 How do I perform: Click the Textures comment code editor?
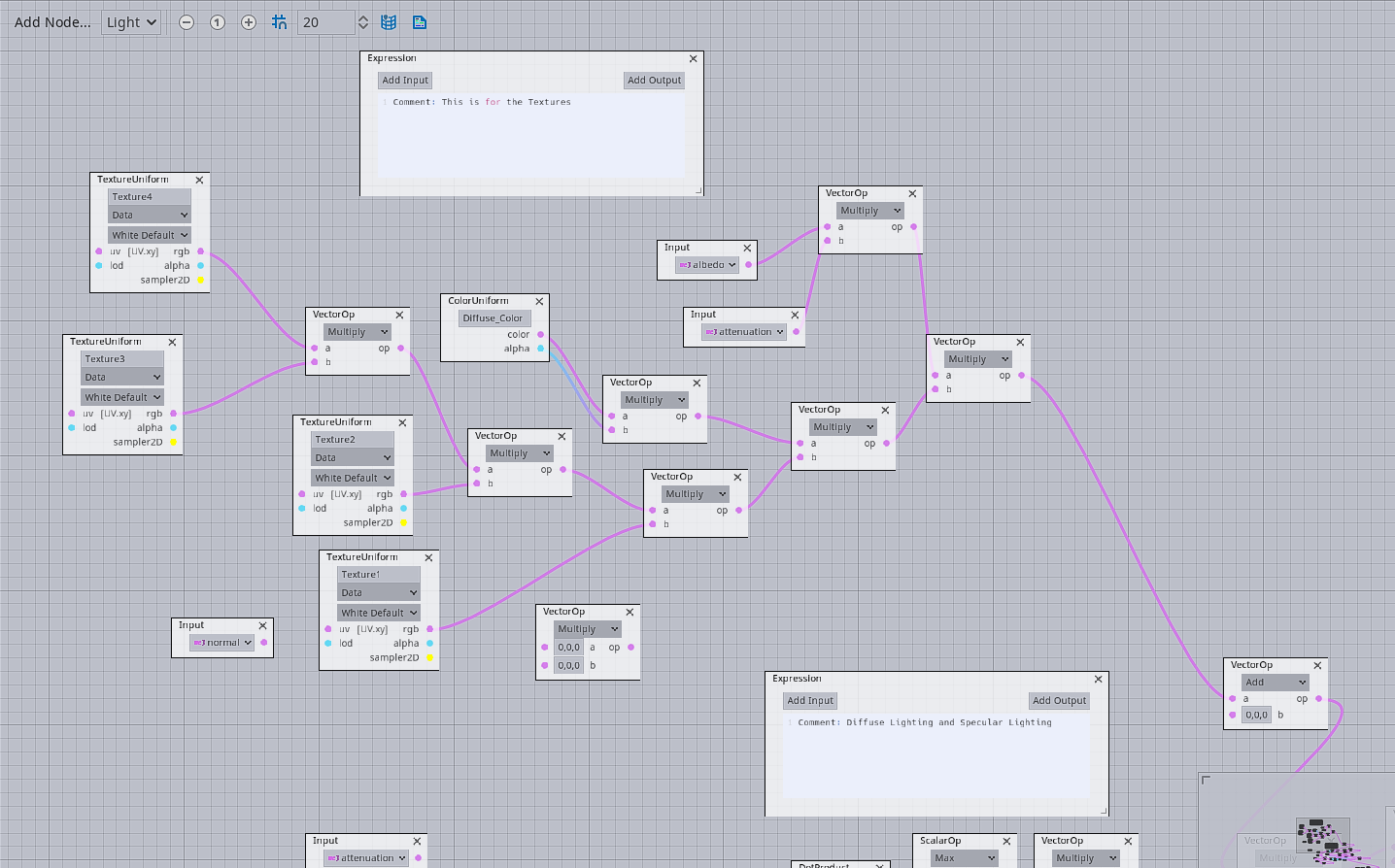coord(531,136)
